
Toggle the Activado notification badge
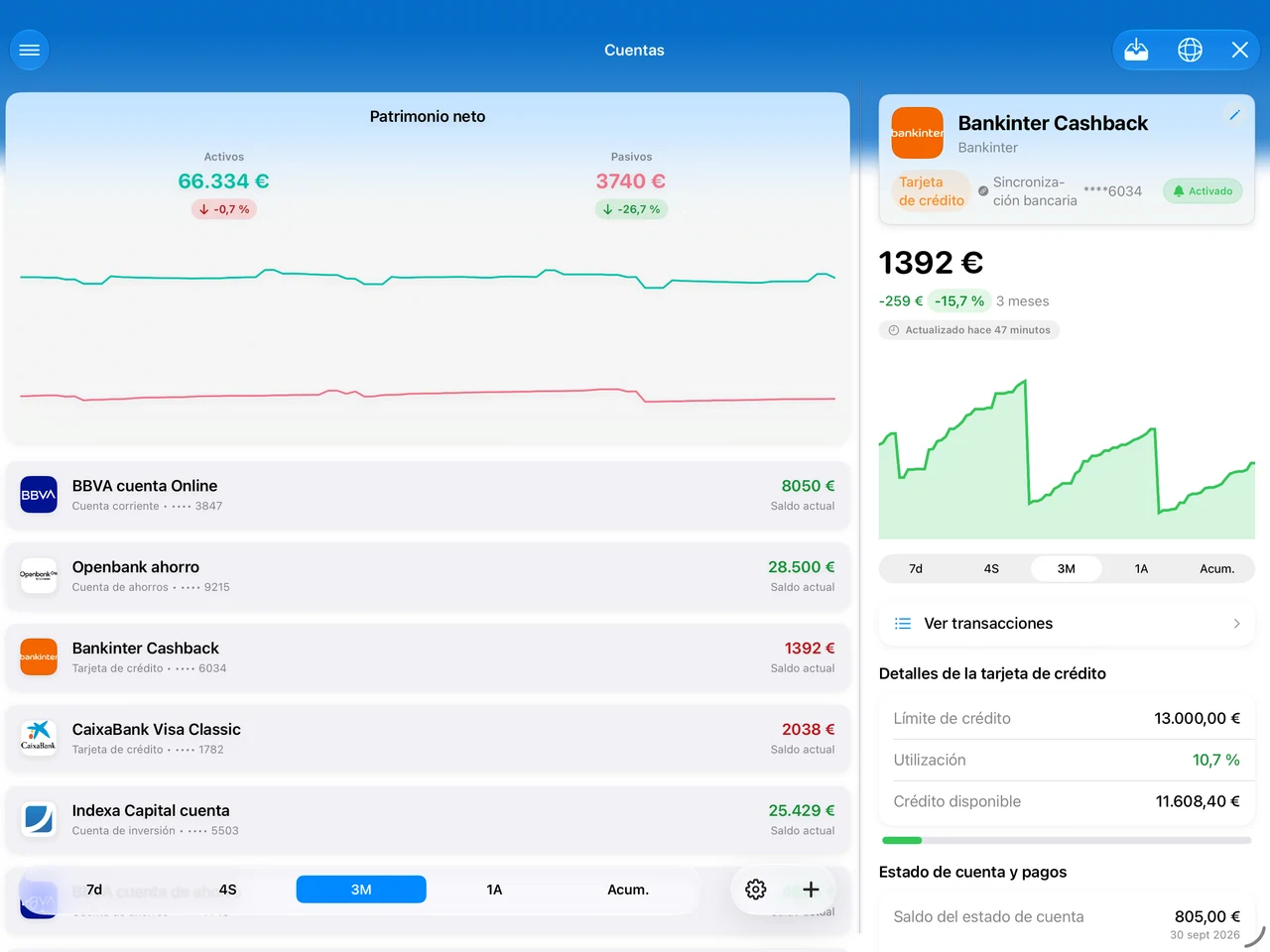click(1203, 191)
